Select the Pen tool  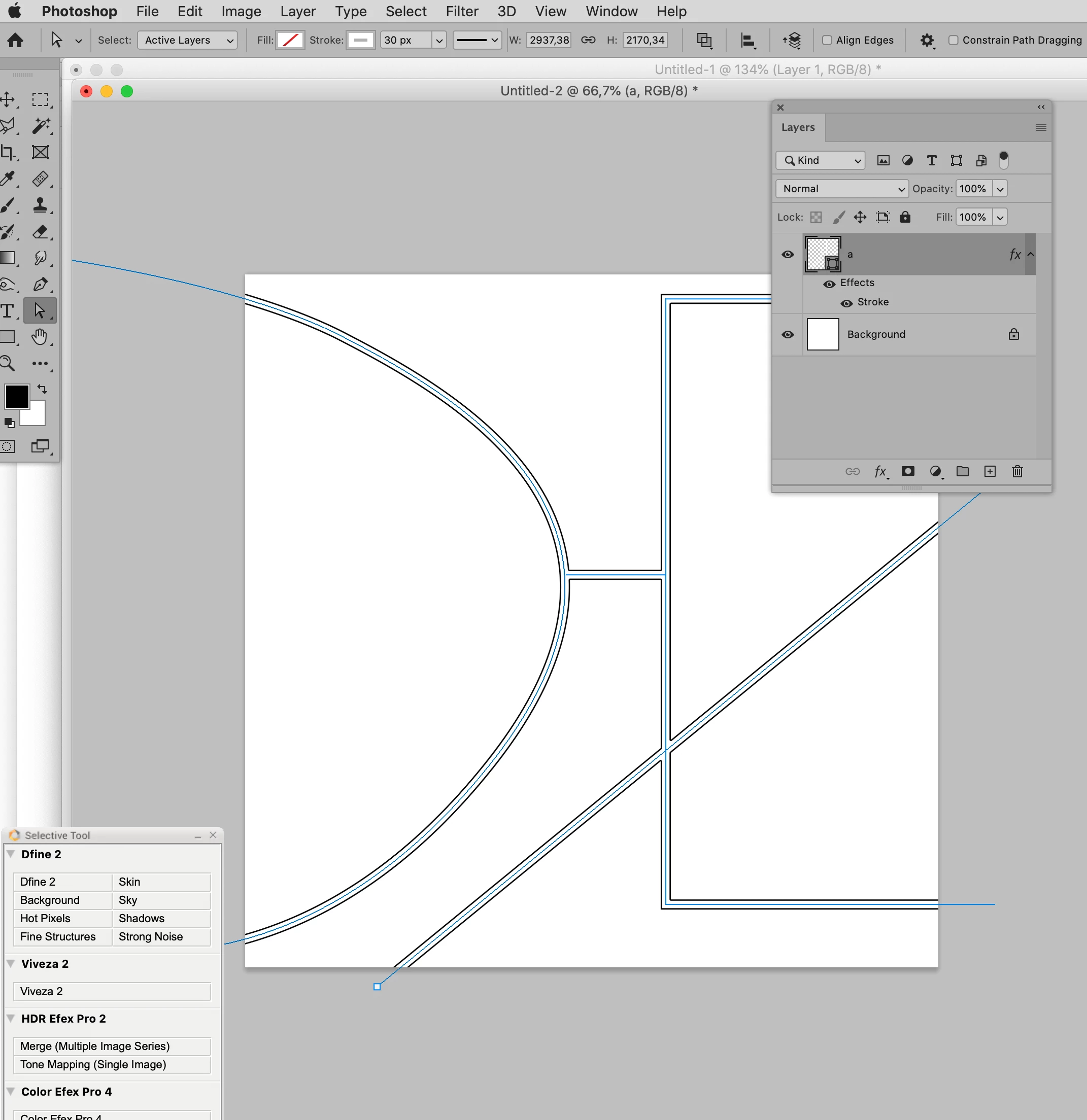click(41, 284)
